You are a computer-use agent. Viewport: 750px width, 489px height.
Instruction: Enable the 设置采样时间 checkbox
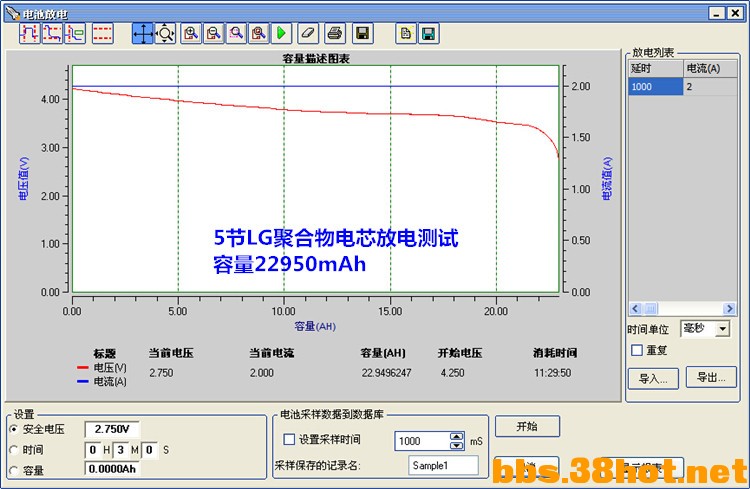pos(289,439)
